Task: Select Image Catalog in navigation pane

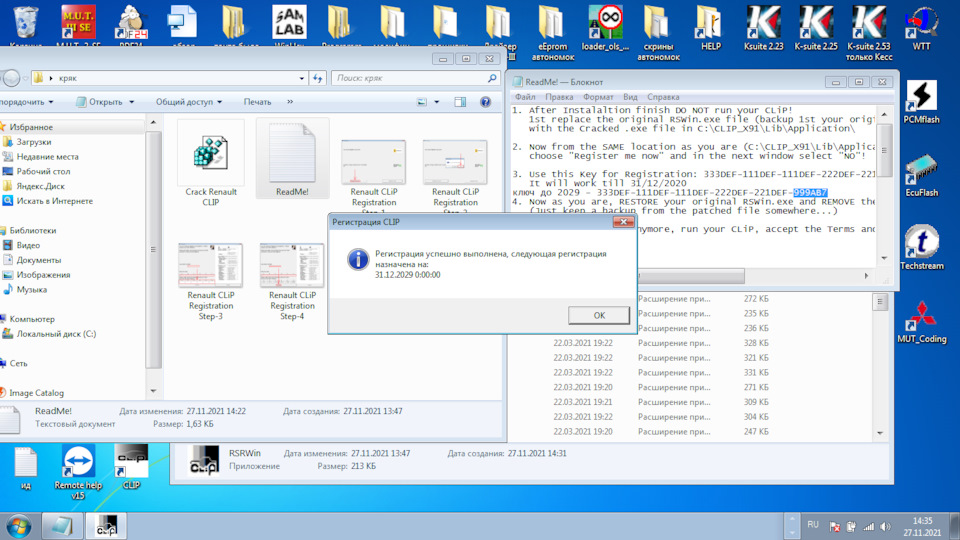Action: pos(36,393)
